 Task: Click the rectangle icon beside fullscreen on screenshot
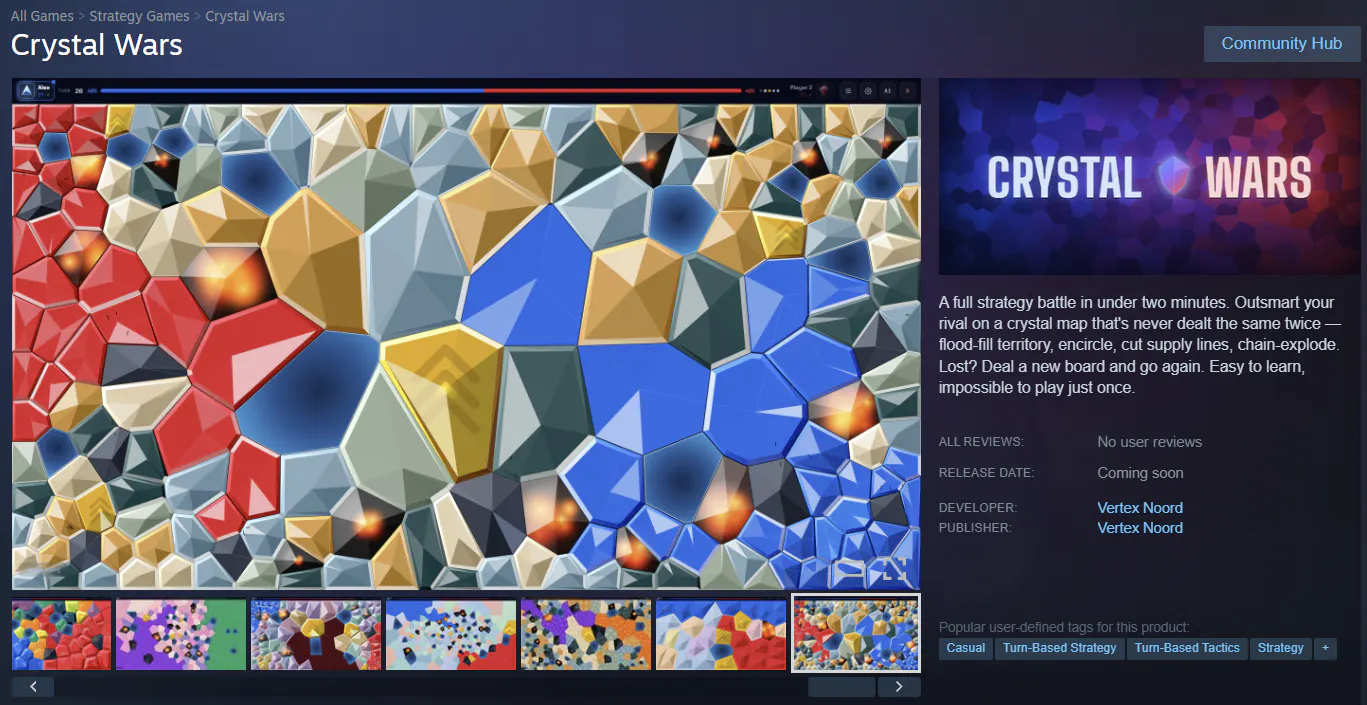[x=849, y=570]
